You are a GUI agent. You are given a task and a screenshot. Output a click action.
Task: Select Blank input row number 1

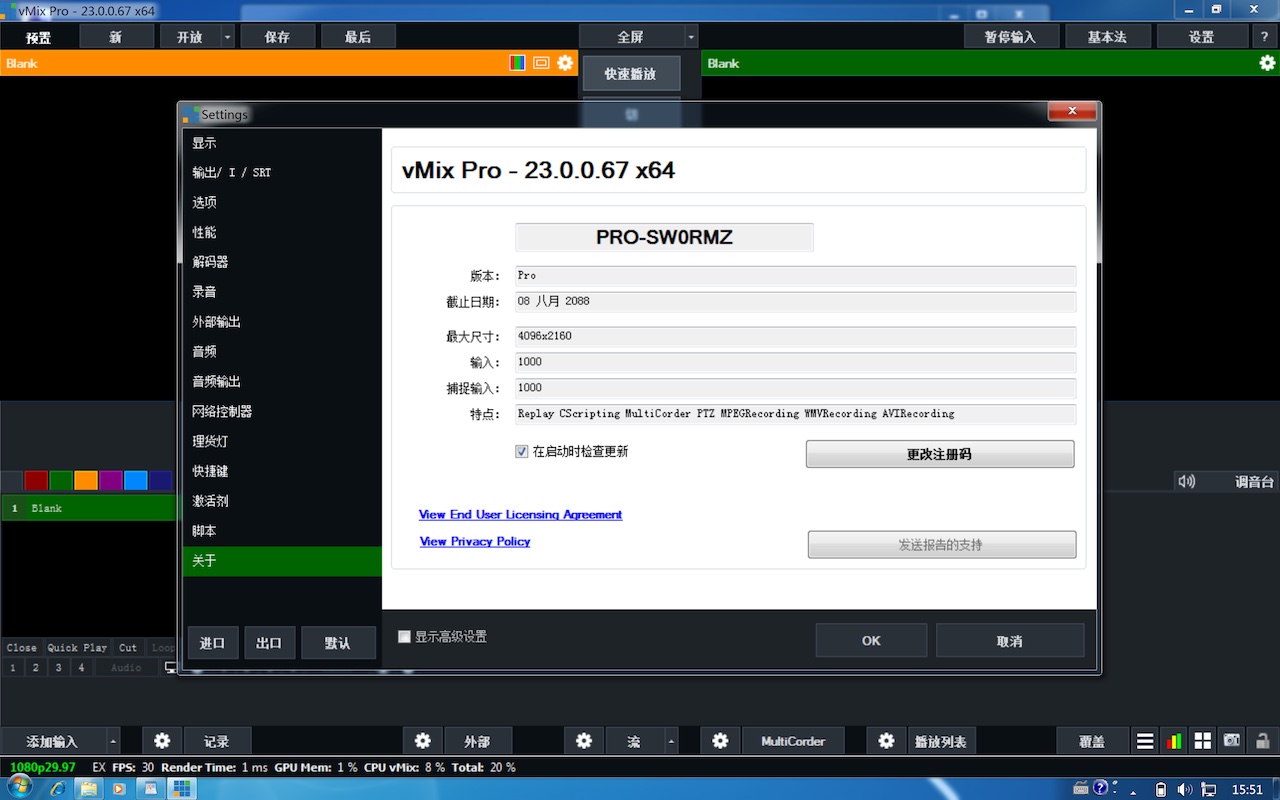tap(89, 508)
